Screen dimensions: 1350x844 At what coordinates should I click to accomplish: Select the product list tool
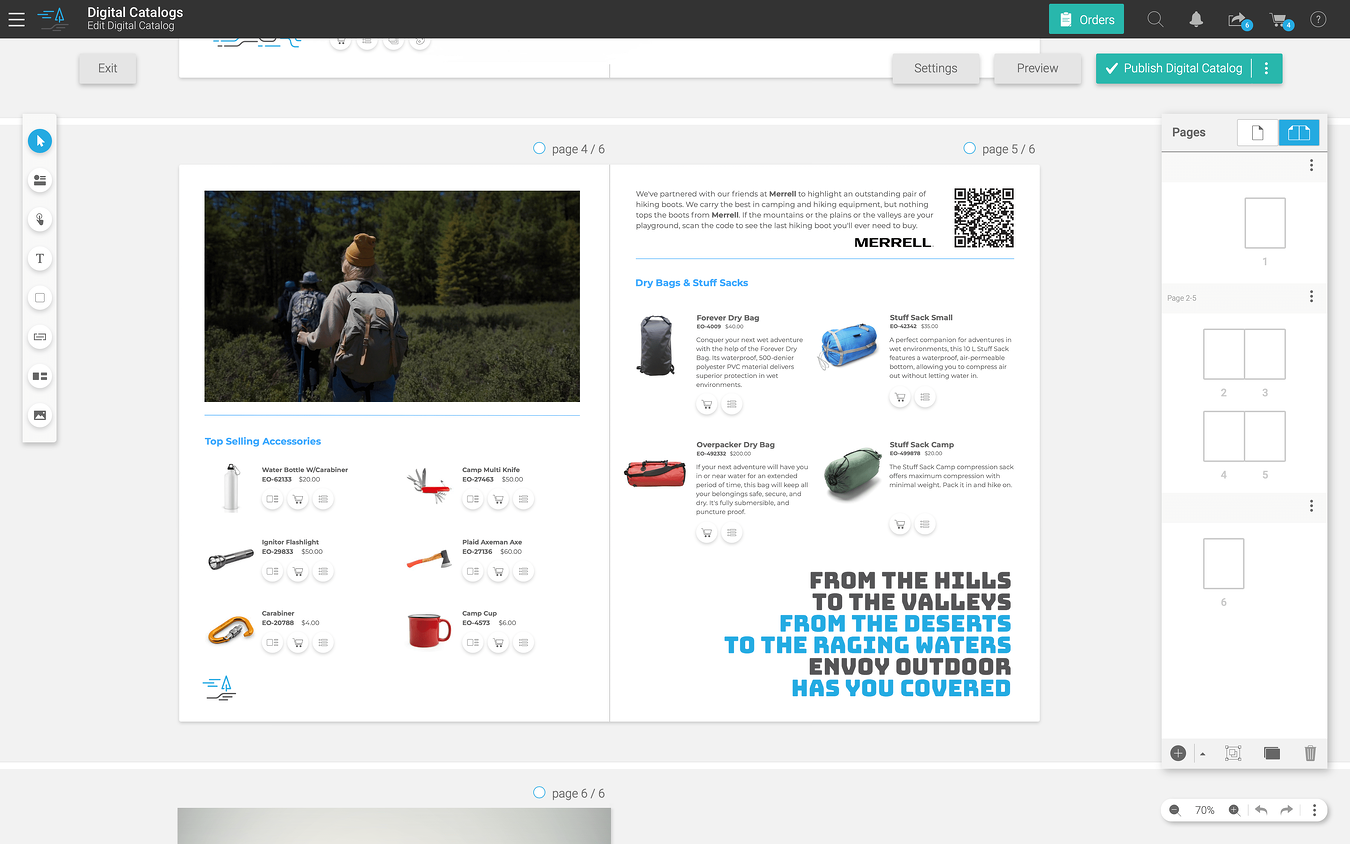pos(40,180)
